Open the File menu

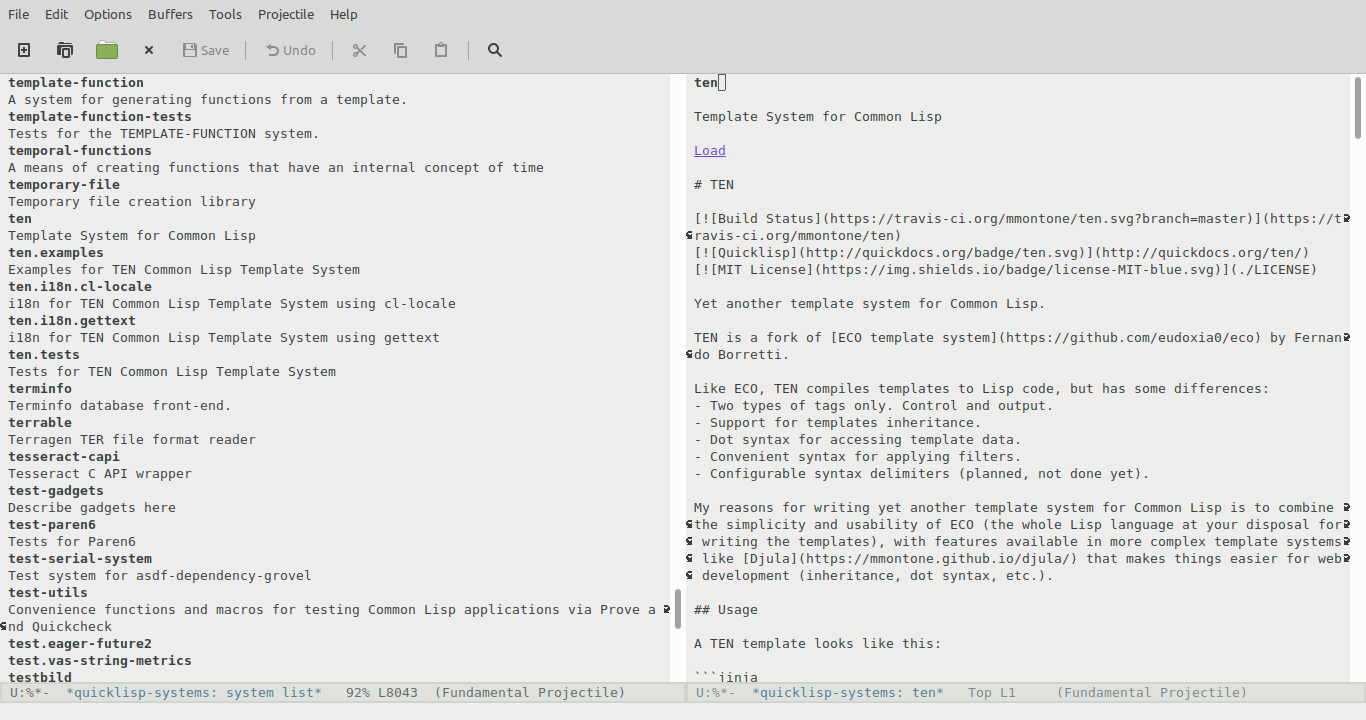tap(19, 14)
